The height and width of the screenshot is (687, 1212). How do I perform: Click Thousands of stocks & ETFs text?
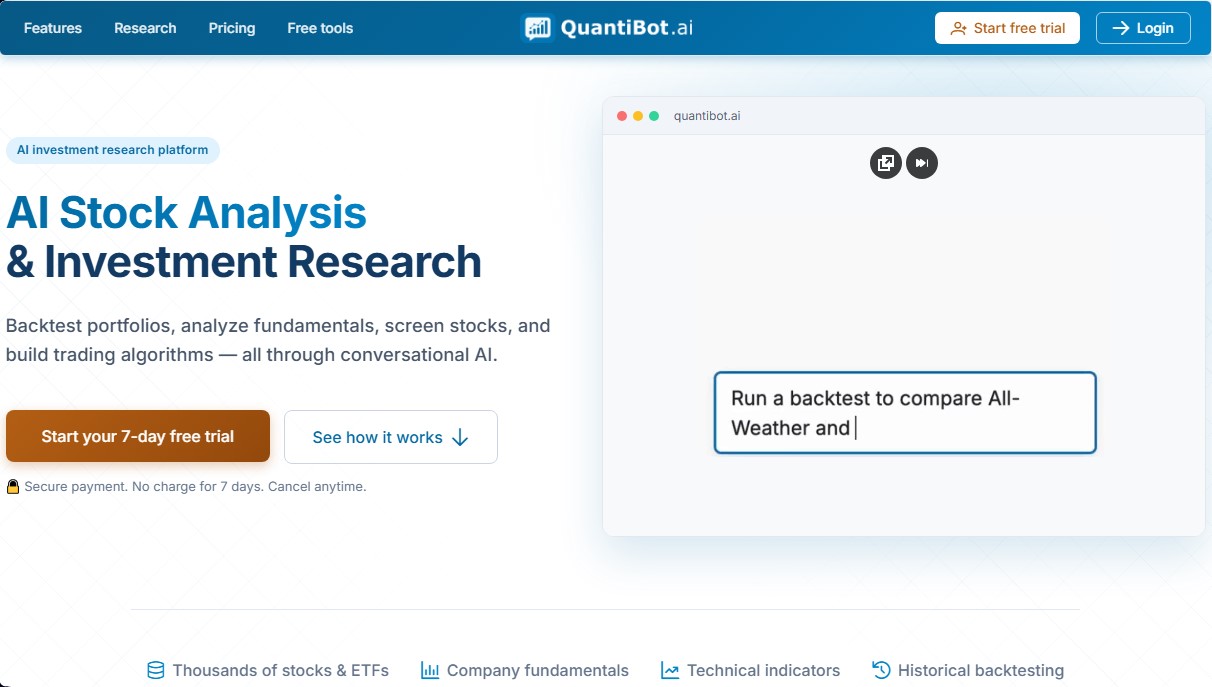[x=280, y=670]
